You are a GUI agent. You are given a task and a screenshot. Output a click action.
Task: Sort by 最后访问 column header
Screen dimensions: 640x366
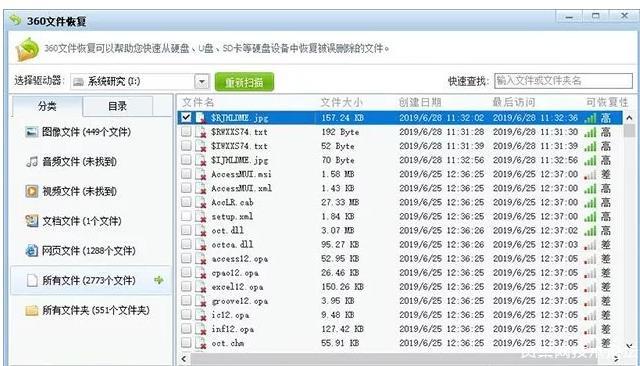point(513,102)
